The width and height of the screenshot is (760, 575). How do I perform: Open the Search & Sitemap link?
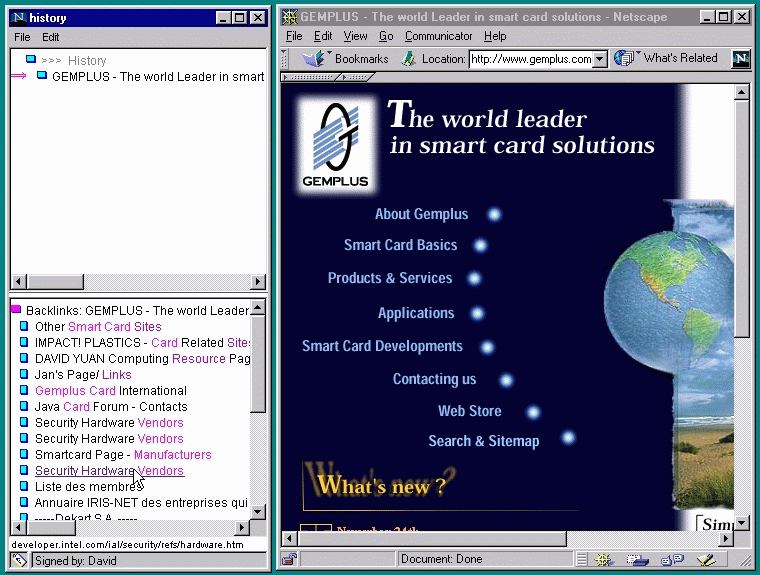[x=484, y=441]
